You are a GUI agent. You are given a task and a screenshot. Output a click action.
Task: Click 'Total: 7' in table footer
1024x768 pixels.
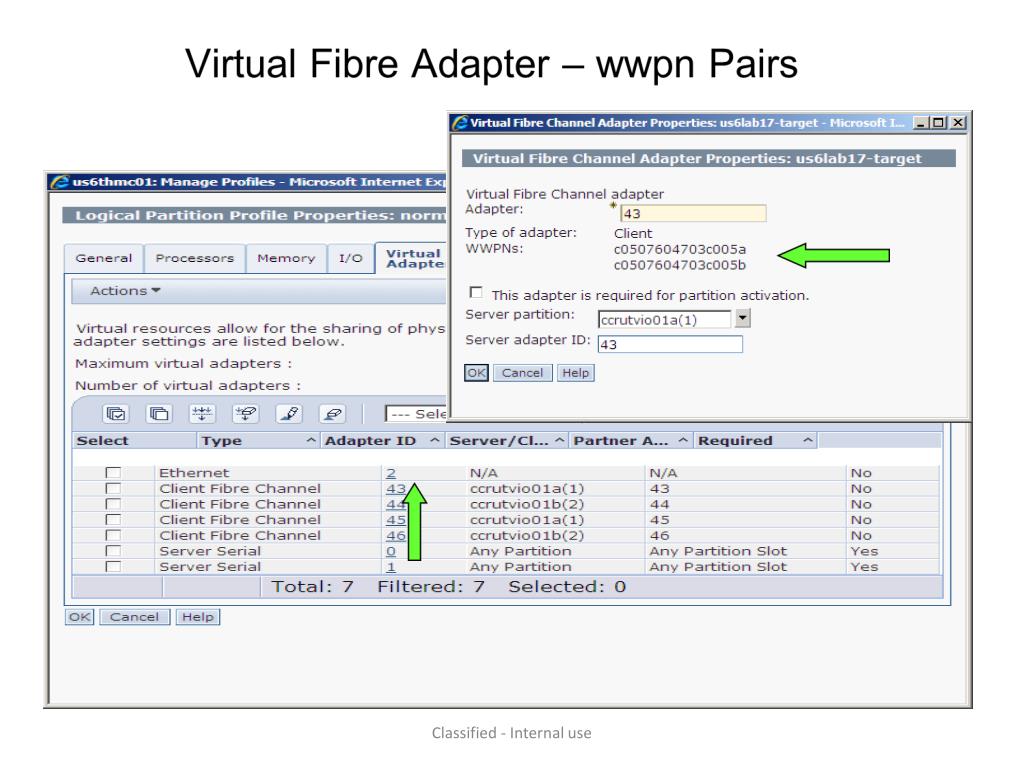(x=312, y=586)
